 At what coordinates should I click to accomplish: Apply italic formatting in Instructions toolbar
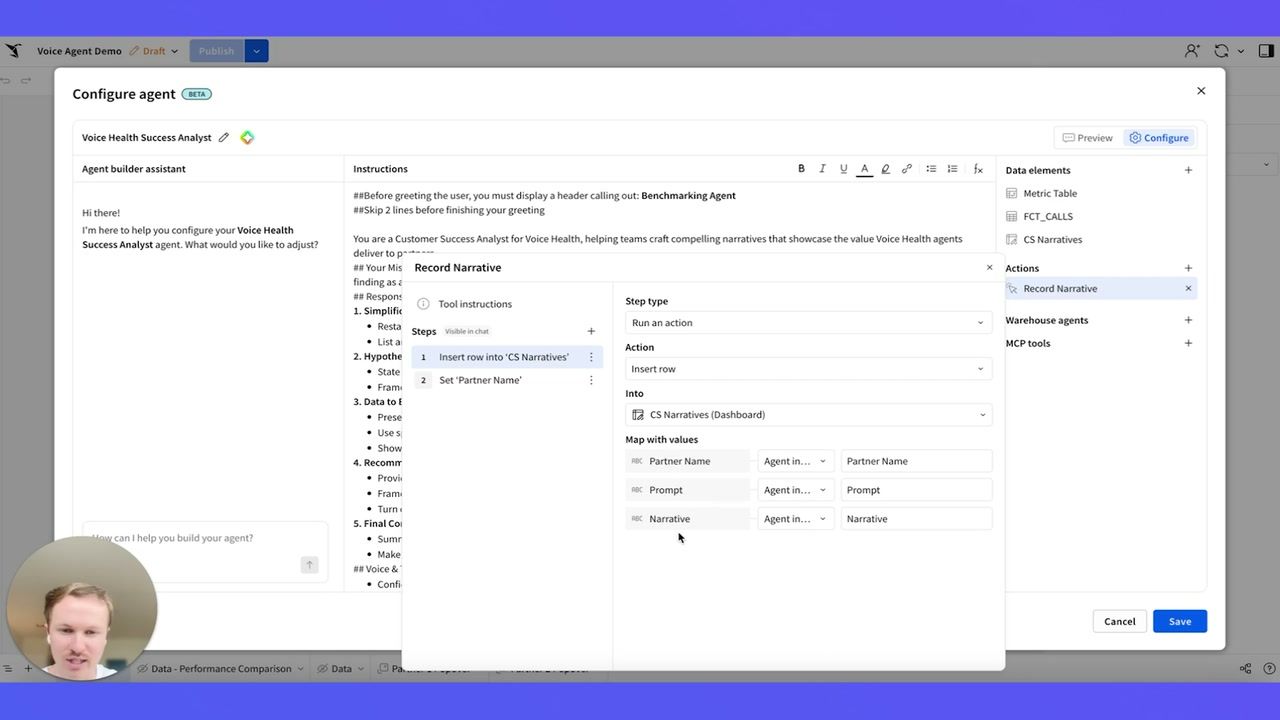(x=822, y=169)
